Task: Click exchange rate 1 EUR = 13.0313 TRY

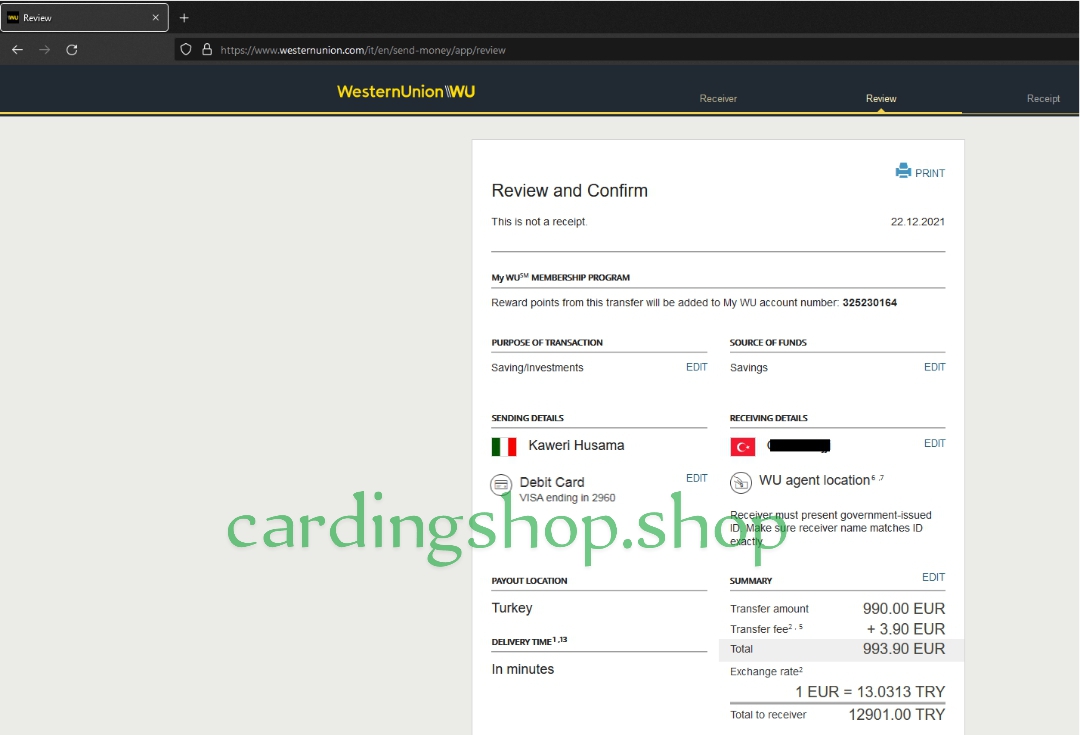Action: pos(870,692)
